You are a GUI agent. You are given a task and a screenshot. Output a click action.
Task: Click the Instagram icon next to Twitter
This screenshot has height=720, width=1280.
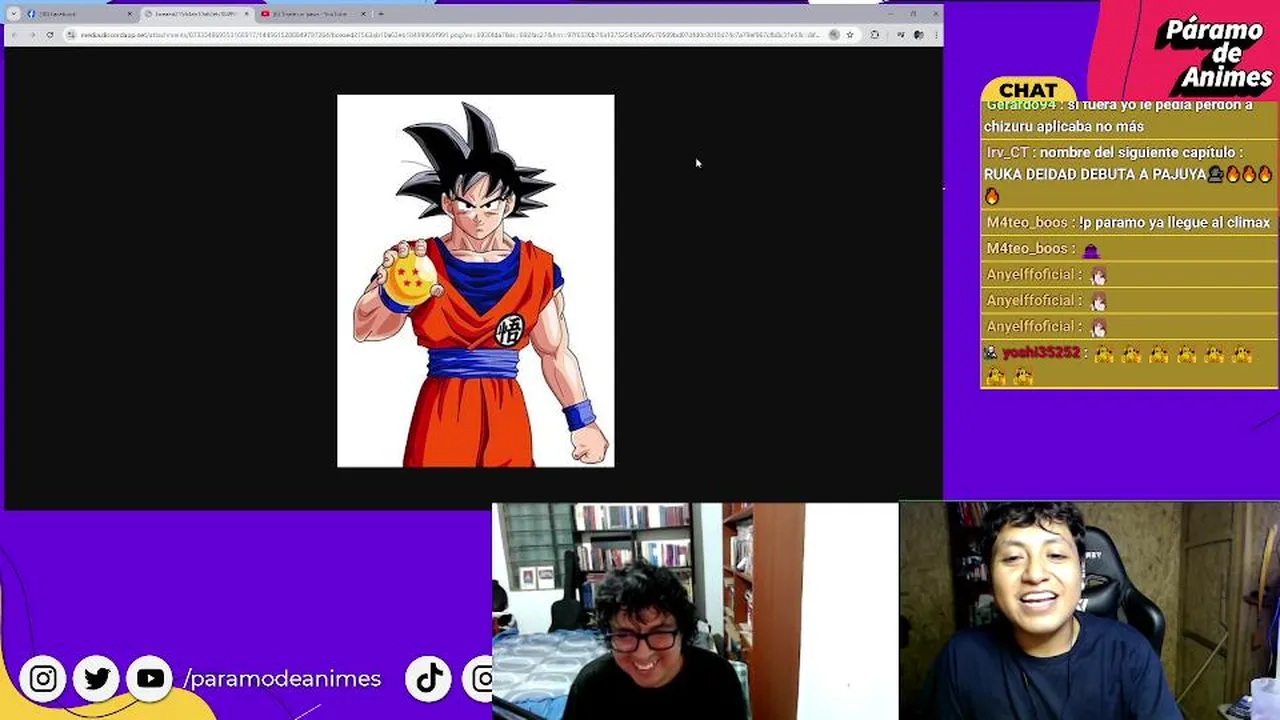tap(43, 679)
